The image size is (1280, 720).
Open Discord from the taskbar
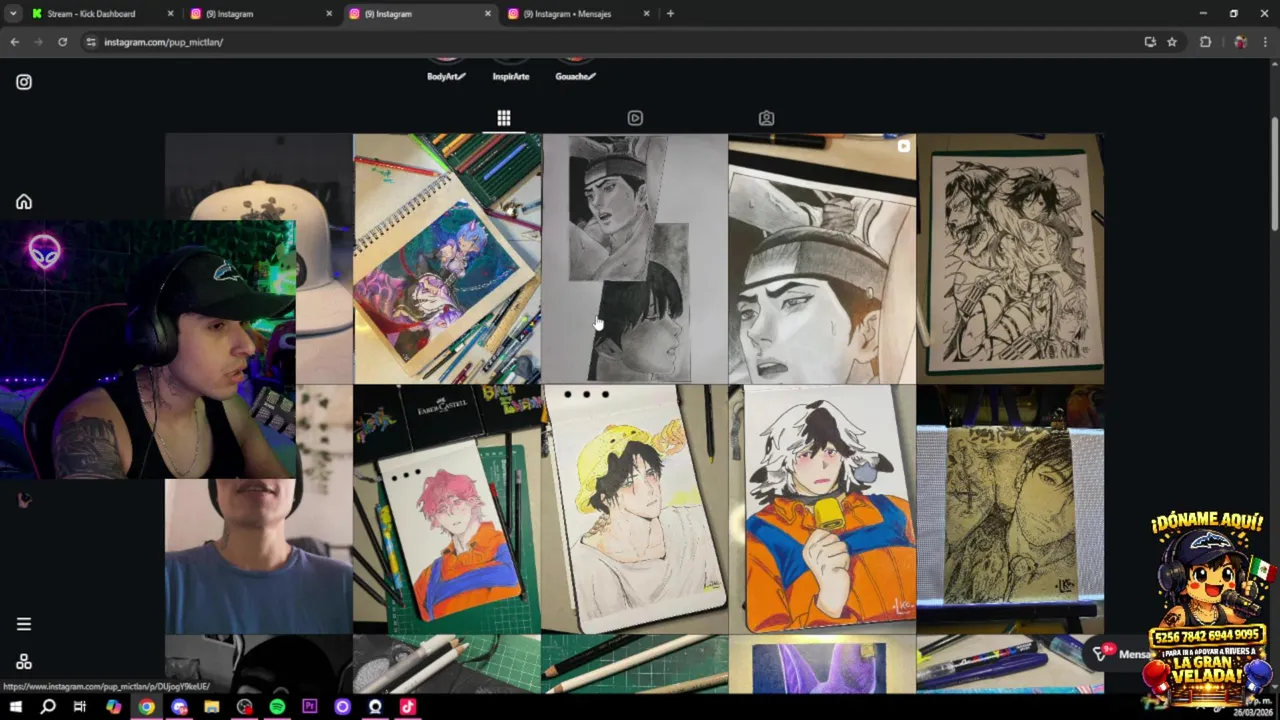pos(179,707)
